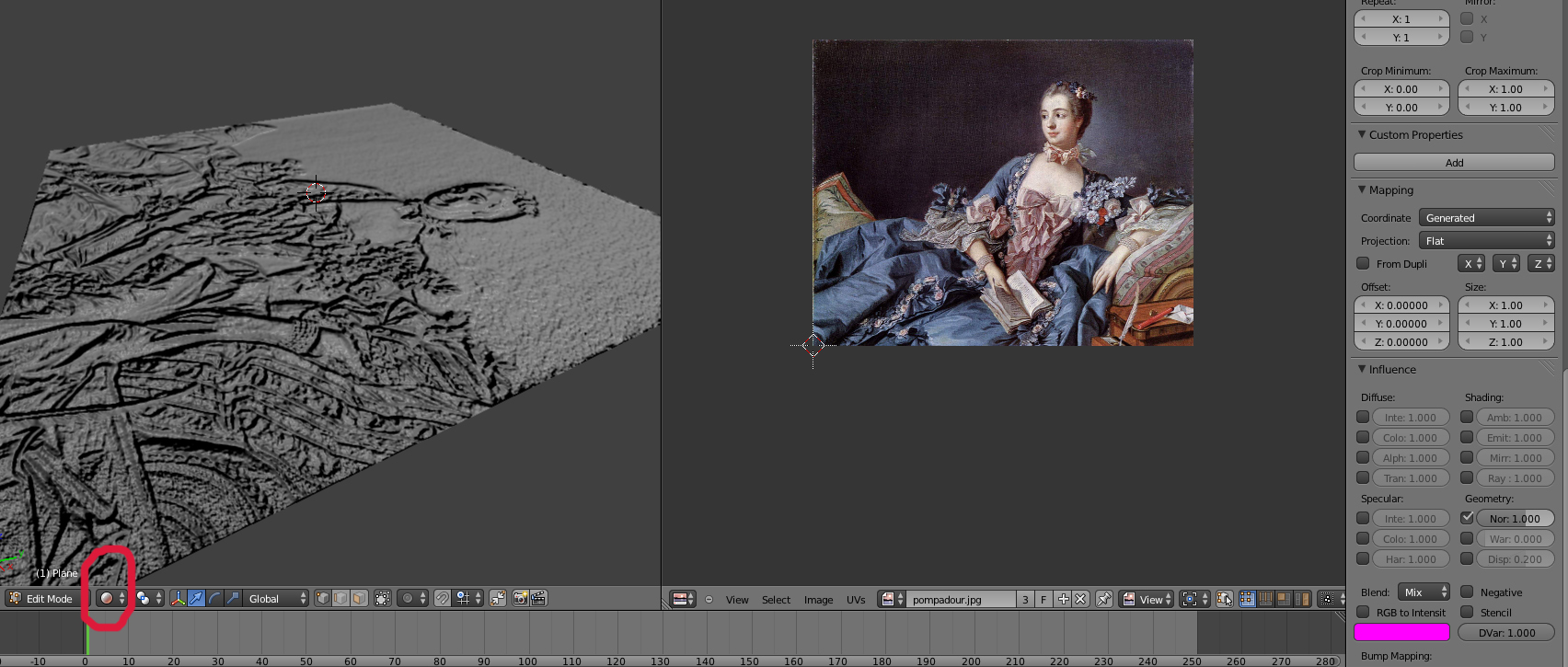The image size is (1568, 667).
Task: Open the viewport shading selector (sphere icon)
Action: tap(111, 599)
